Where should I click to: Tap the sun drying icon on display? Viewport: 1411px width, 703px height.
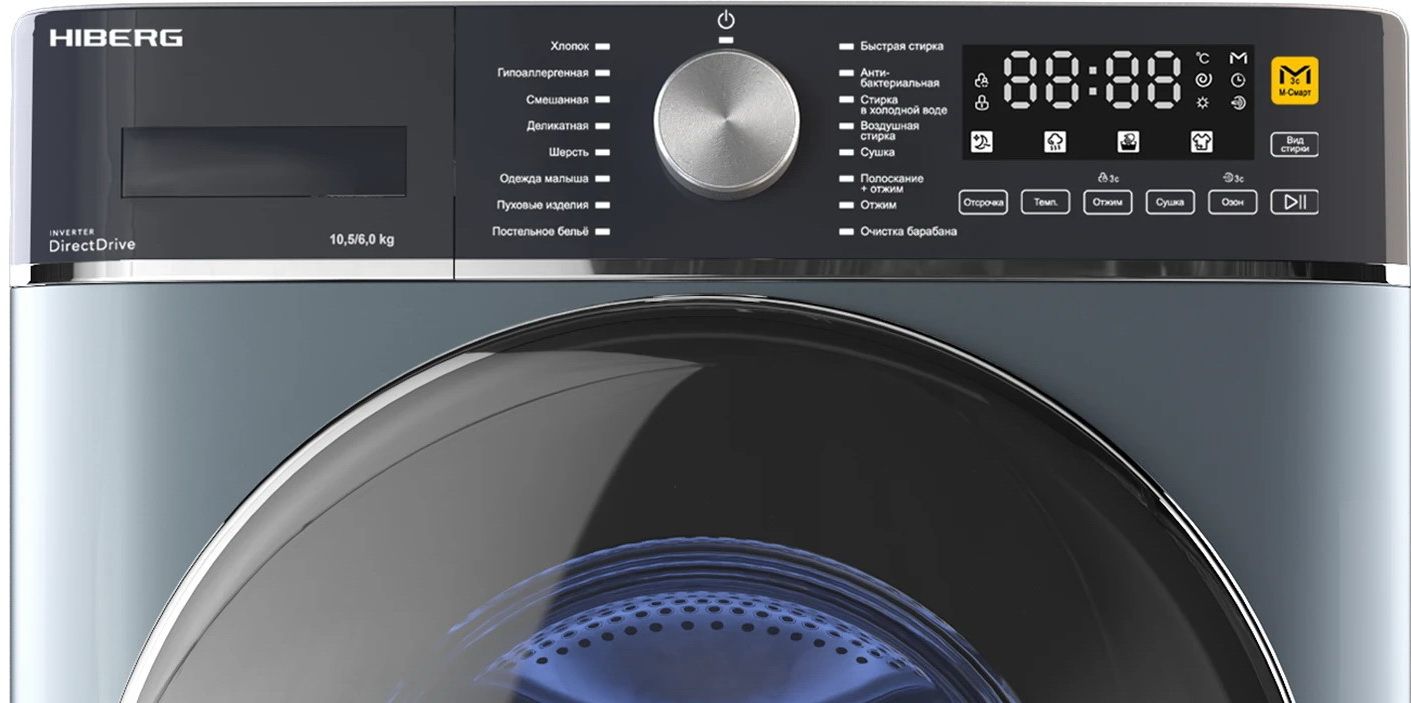1203,103
